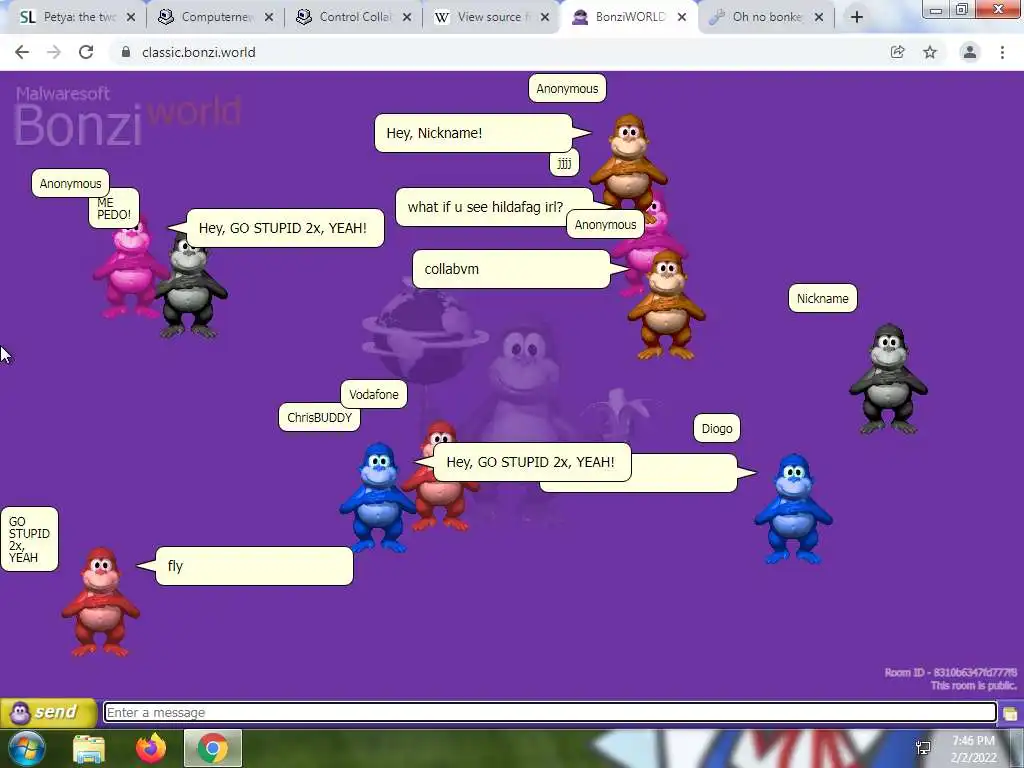Open the Share this page icon
This screenshot has width=1024, height=768.
[x=897, y=52]
